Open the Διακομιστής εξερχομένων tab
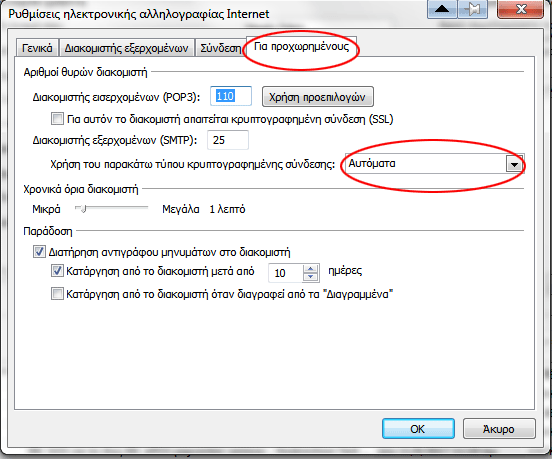This screenshot has width=552, height=459. (x=126, y=48)
